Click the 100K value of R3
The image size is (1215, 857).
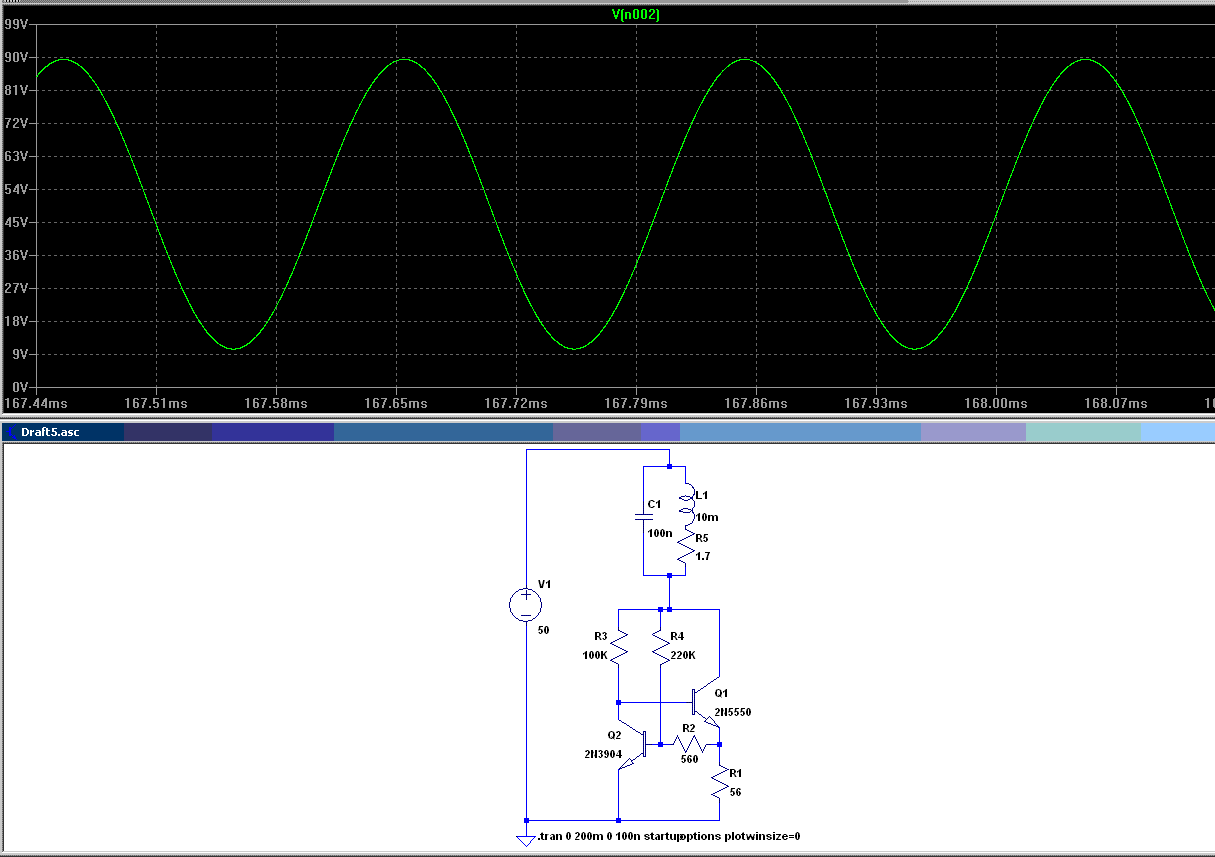pyautogui.click(x=594, y=656)
